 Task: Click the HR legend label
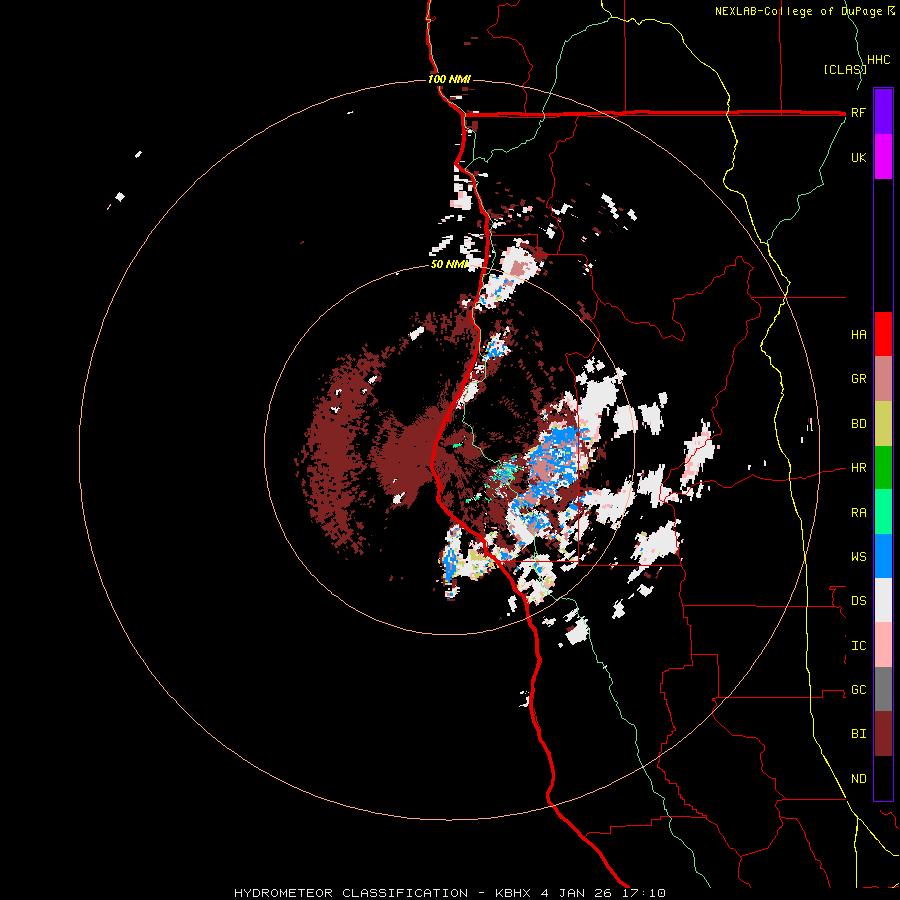click(x=858, y=468)
